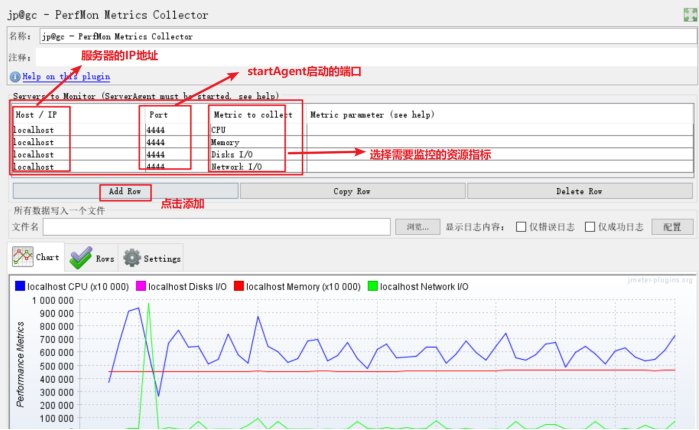Click the 1 000 000 y-axis value
This screenshot has width=699, height=430.
(53, 301)
